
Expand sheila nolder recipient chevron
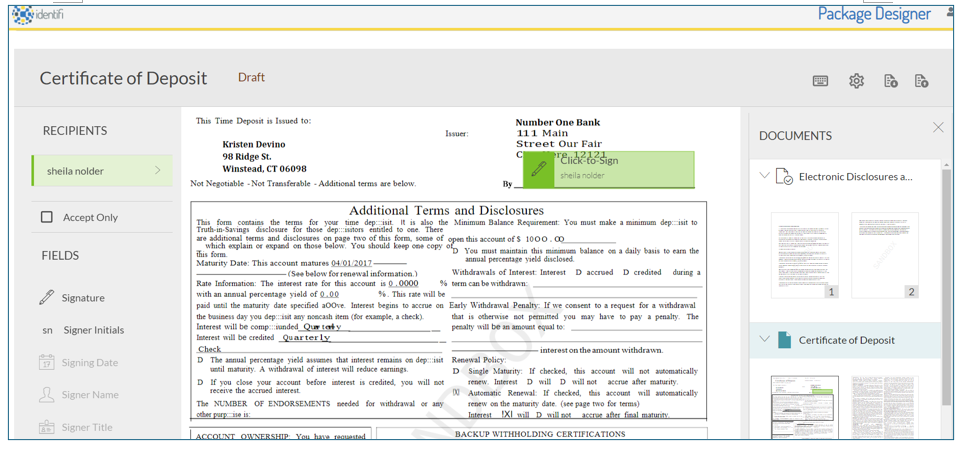[157, 171]
